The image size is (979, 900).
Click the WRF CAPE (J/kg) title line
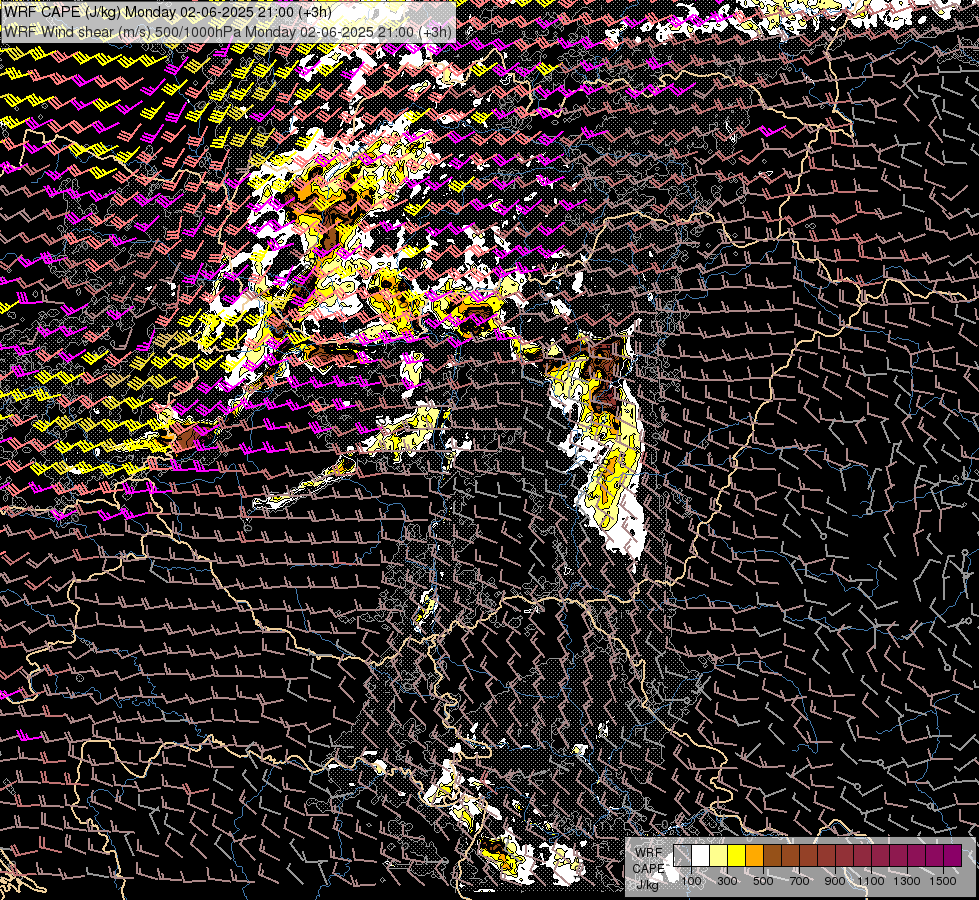click(x=167, y=12)
